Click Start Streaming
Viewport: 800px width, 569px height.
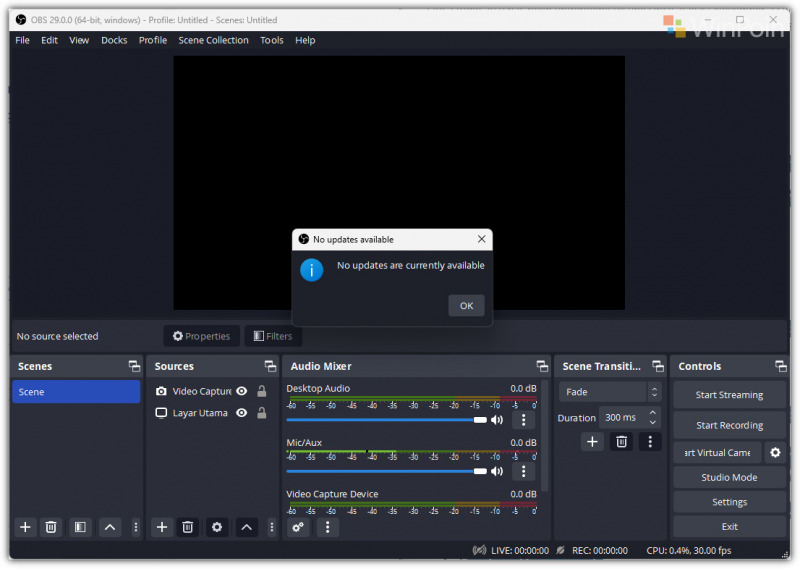pyautogui.click(x=730, y=395)
